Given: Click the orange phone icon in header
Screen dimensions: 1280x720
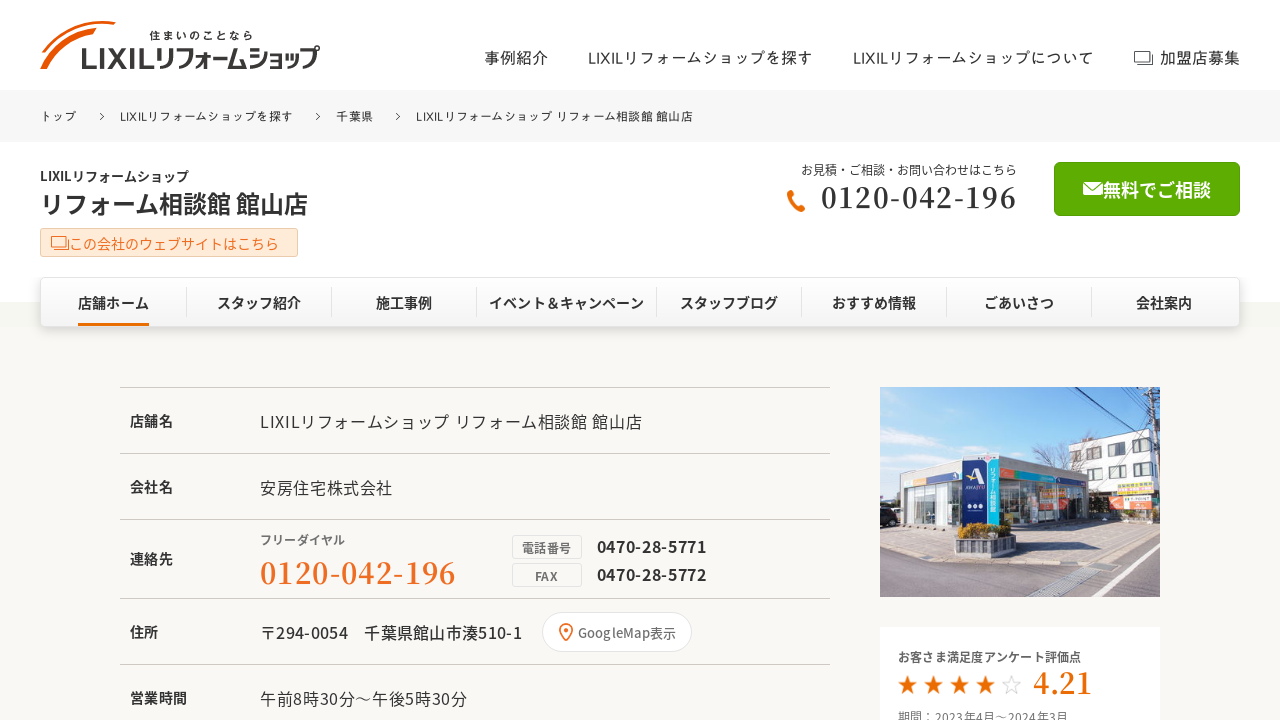Looking at the screenshot, I should (796, 201).
